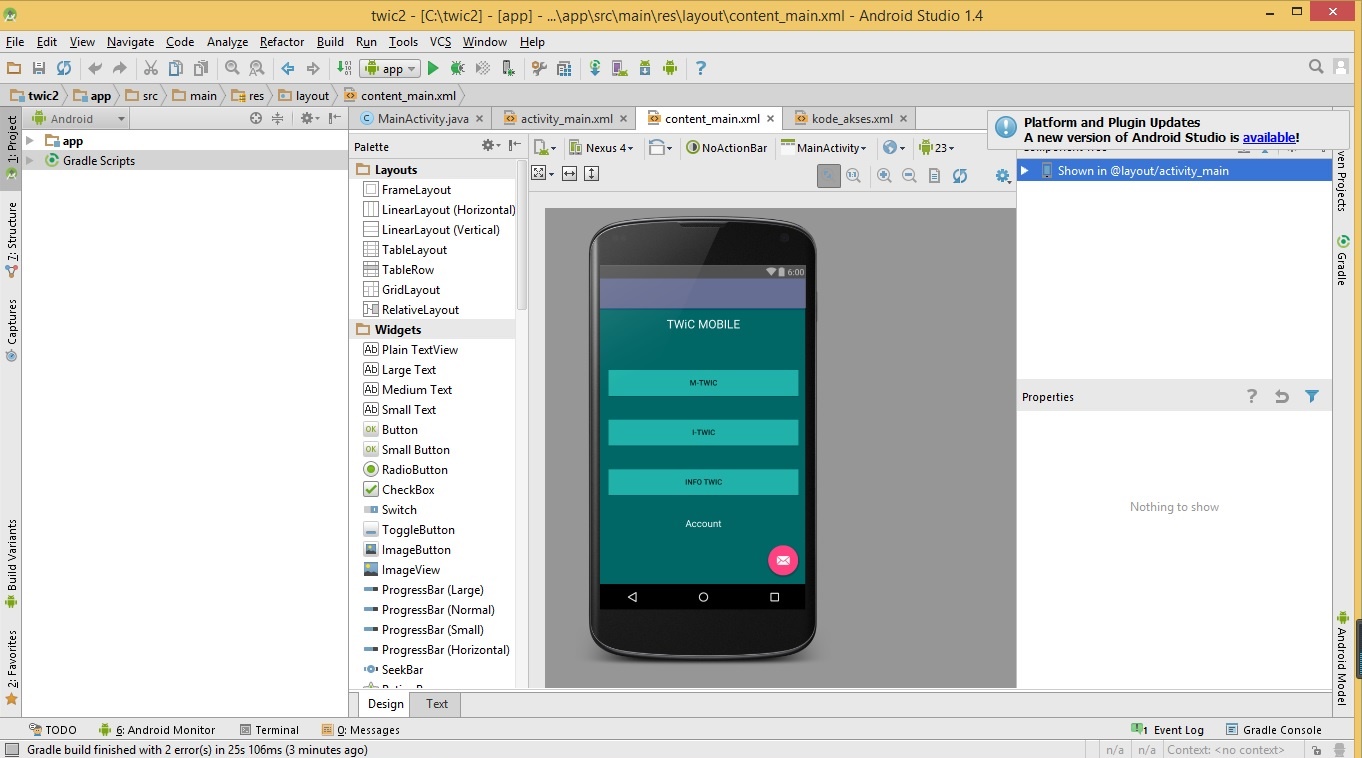
Task: Open the Terminal tool window
Action: click(269, 730)
